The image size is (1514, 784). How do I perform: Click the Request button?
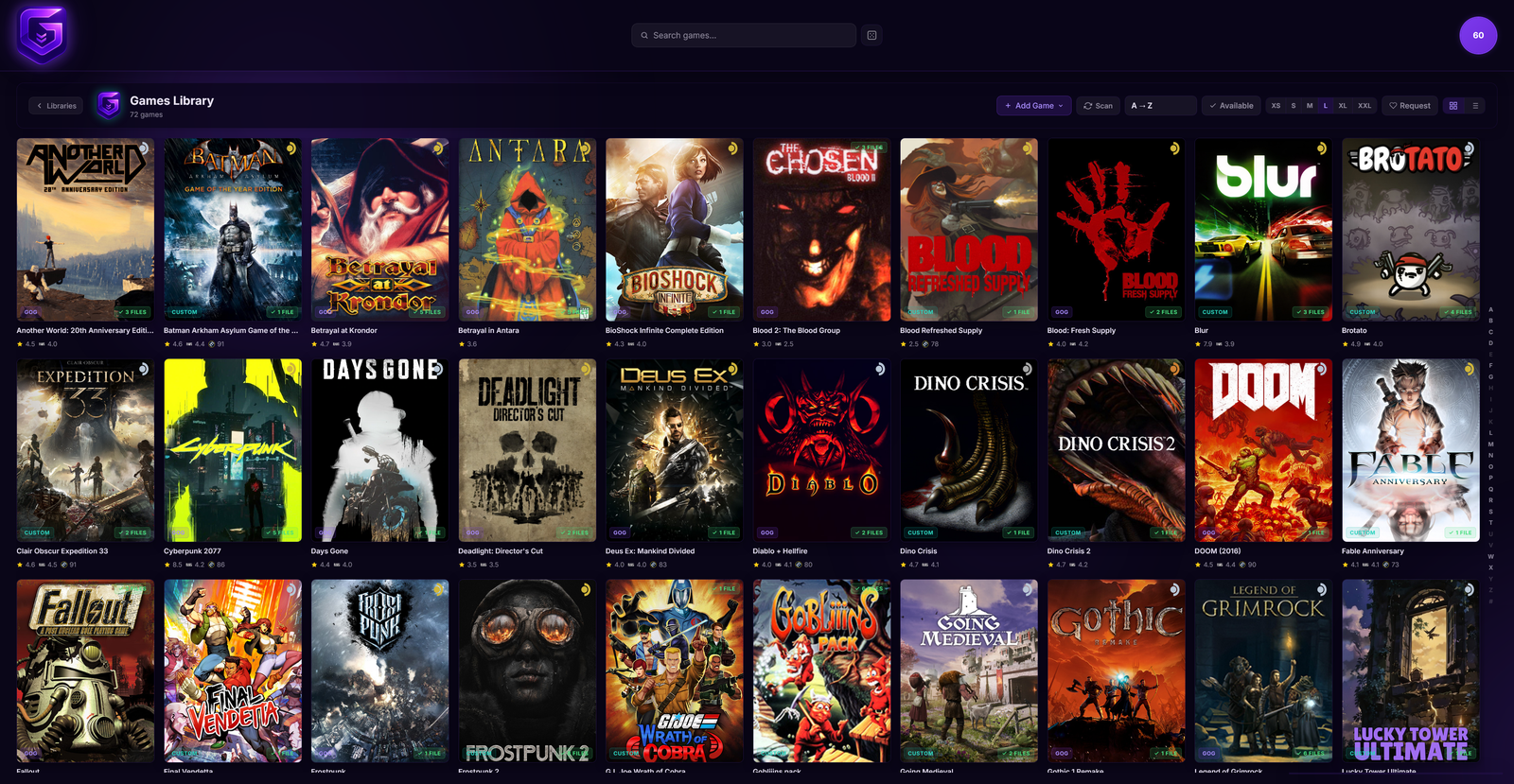coord(1410,106)
